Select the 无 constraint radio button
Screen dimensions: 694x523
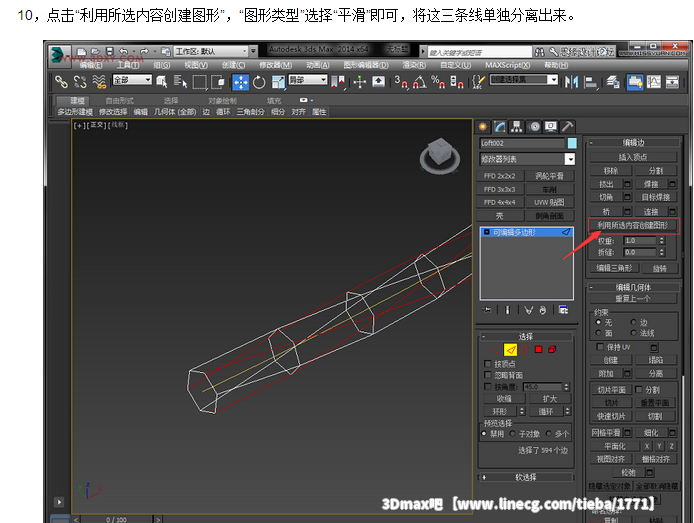tap(599, 322)
